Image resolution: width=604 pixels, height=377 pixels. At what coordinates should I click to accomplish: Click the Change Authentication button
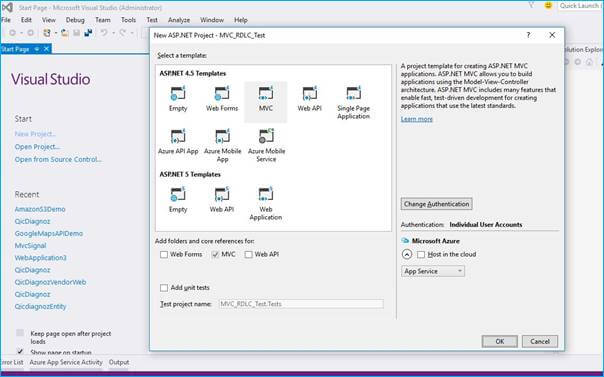click(x=436, y=204)
